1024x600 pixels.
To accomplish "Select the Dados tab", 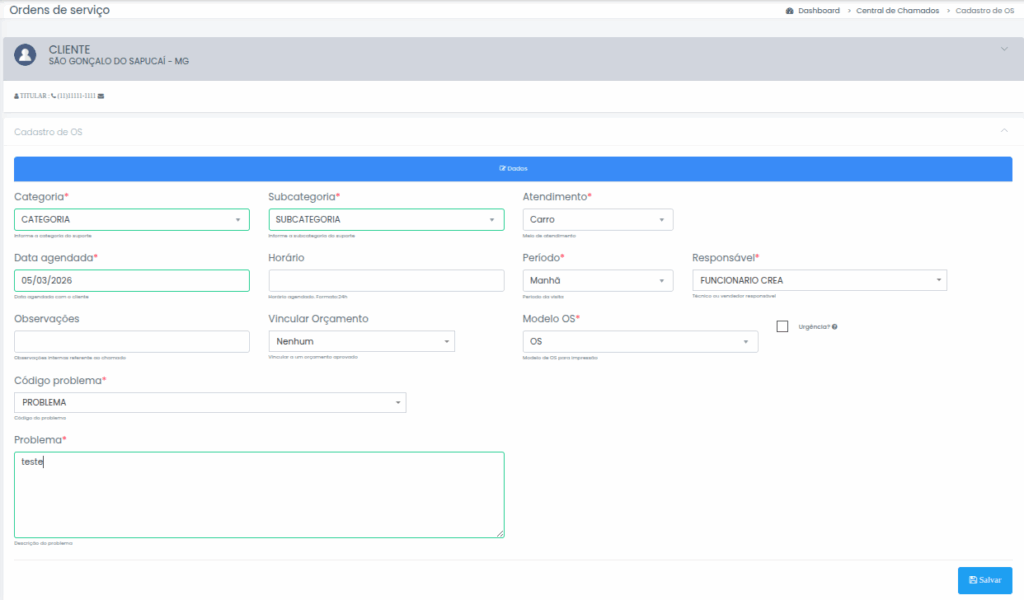I will [512, 168].
